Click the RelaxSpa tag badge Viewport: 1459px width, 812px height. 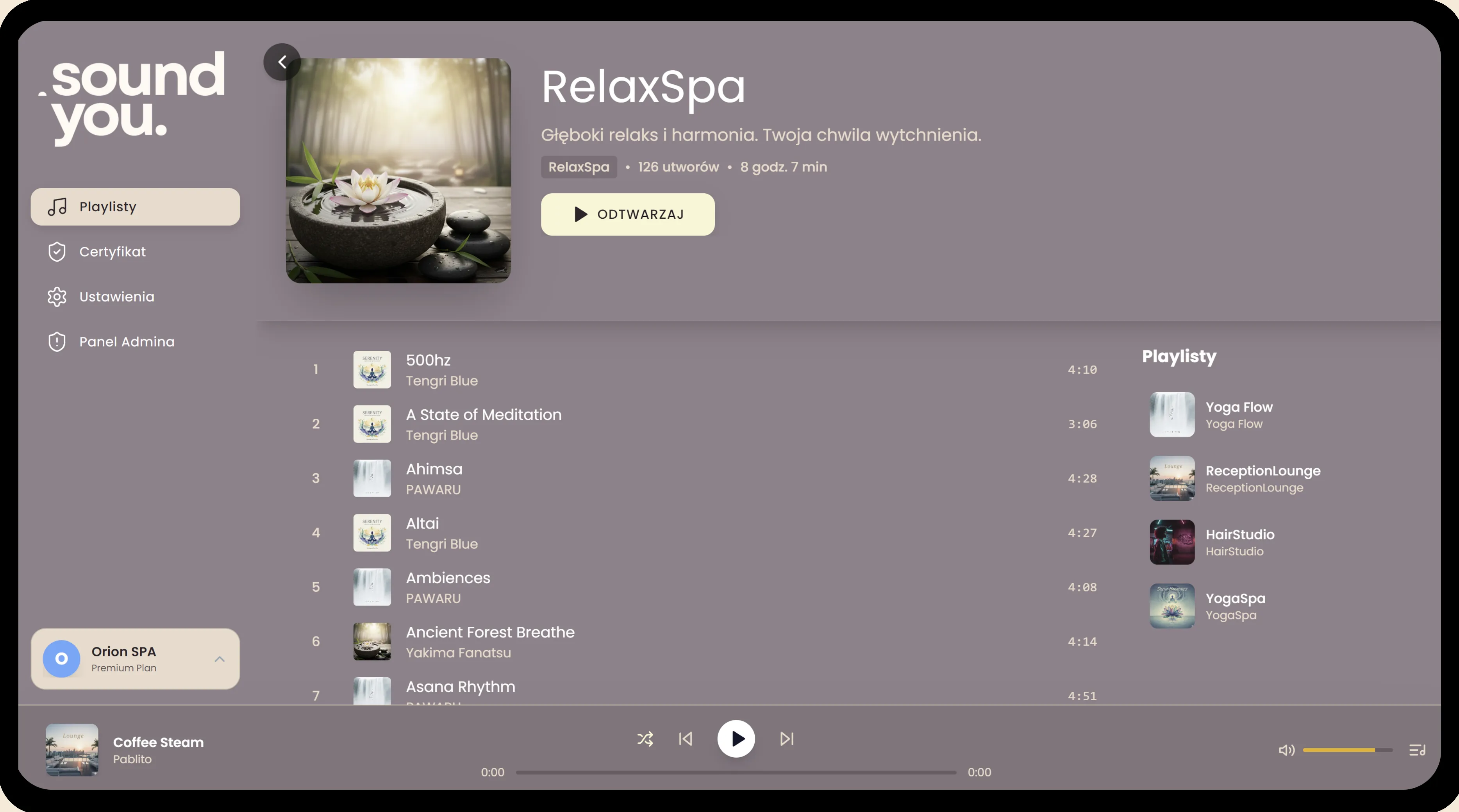coord(578,167)
